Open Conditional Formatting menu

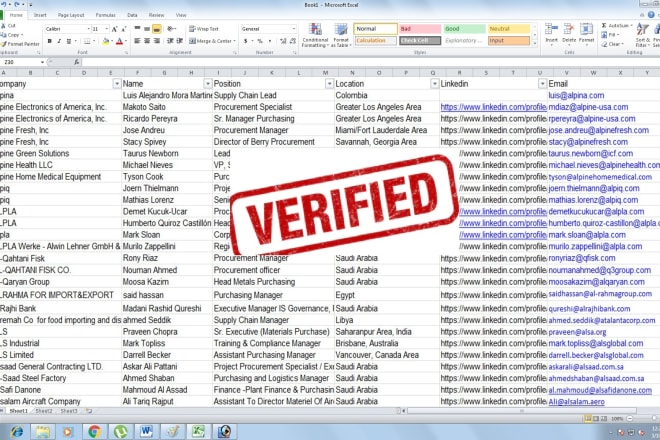(315, 35)
